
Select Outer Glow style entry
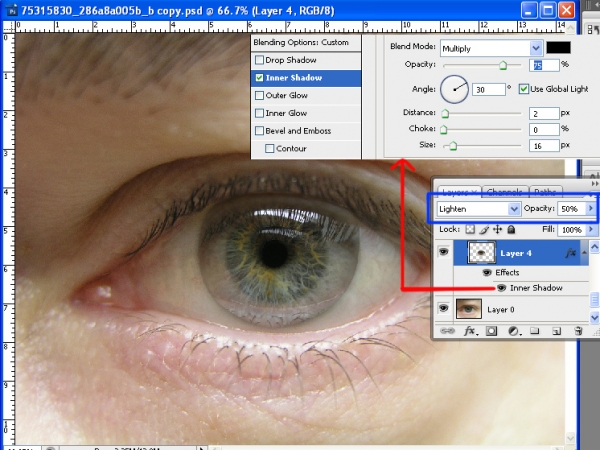tap(306, 95)
